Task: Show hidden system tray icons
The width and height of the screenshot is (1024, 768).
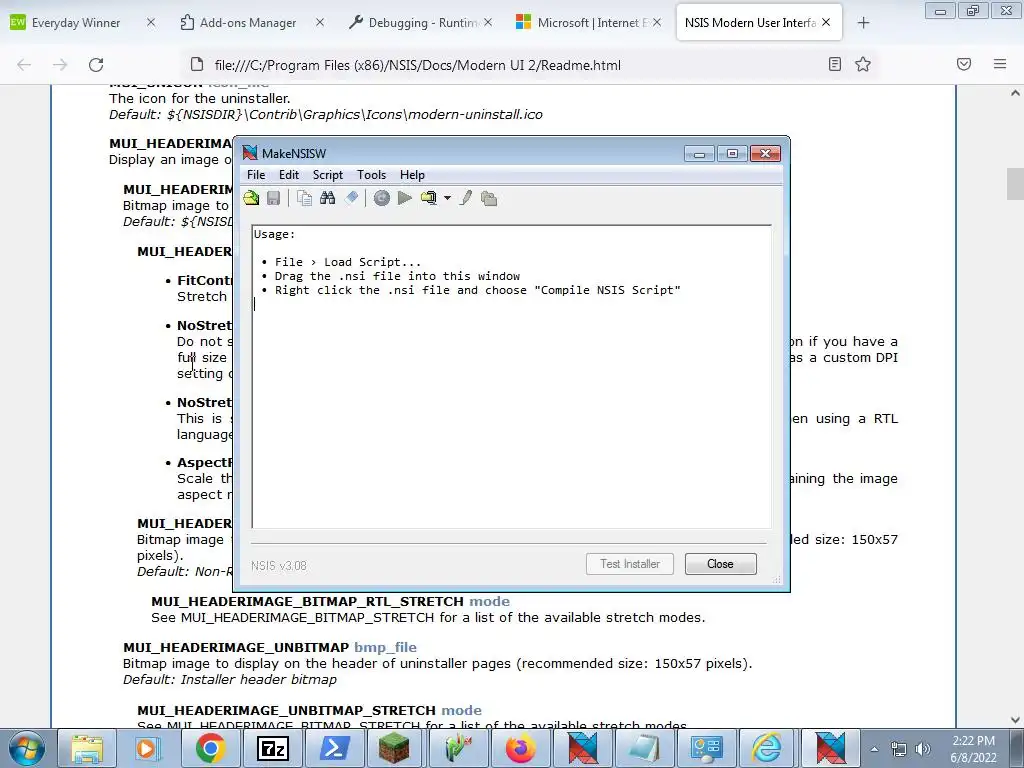Action: [874, 749]
